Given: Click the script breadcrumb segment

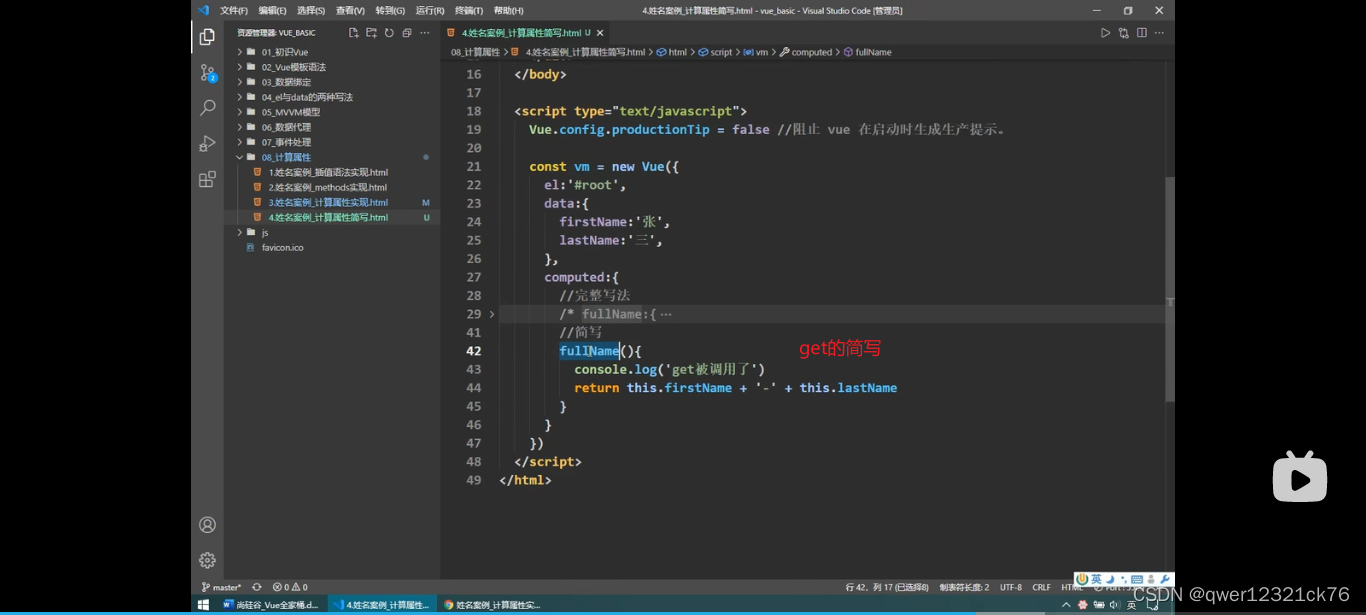Looking at the screenshot, I should 715,52.
